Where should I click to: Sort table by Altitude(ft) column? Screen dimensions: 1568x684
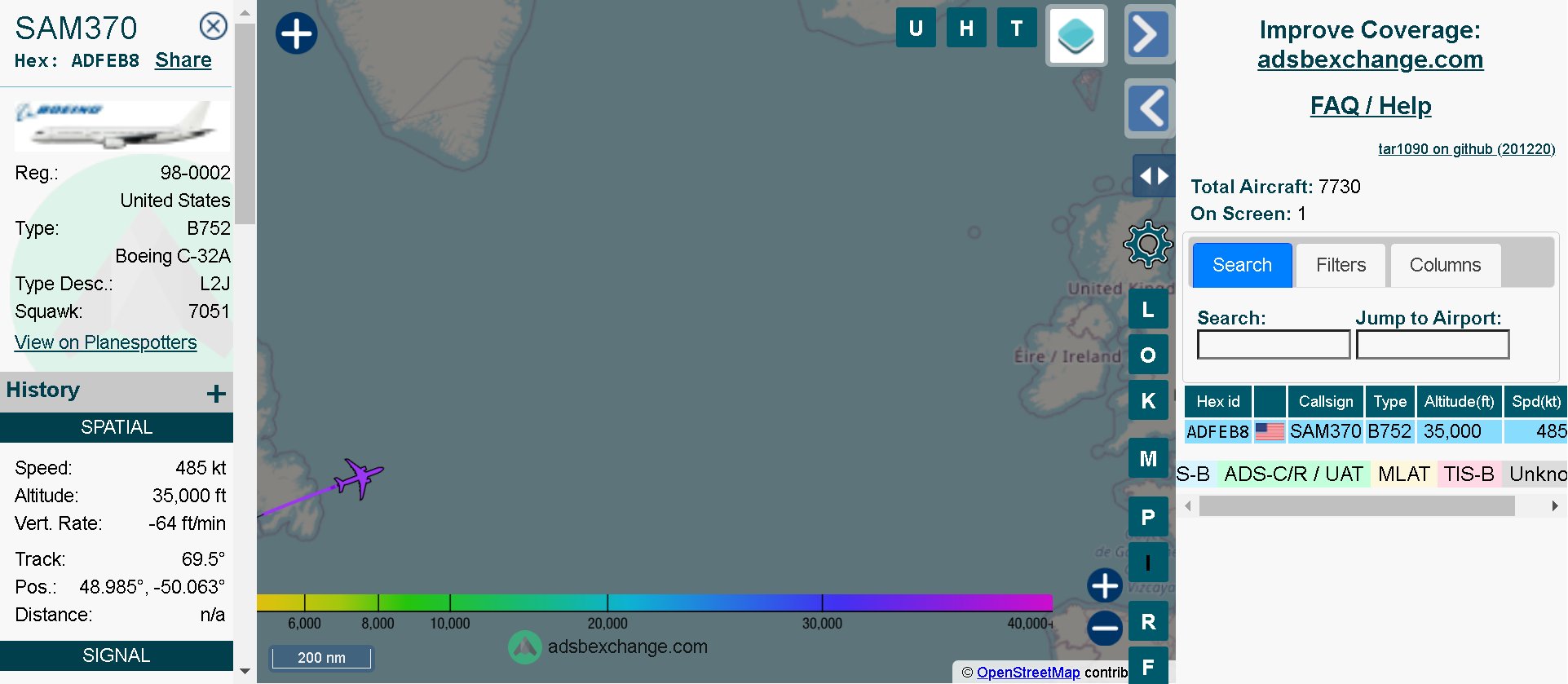pos(1460,402)
